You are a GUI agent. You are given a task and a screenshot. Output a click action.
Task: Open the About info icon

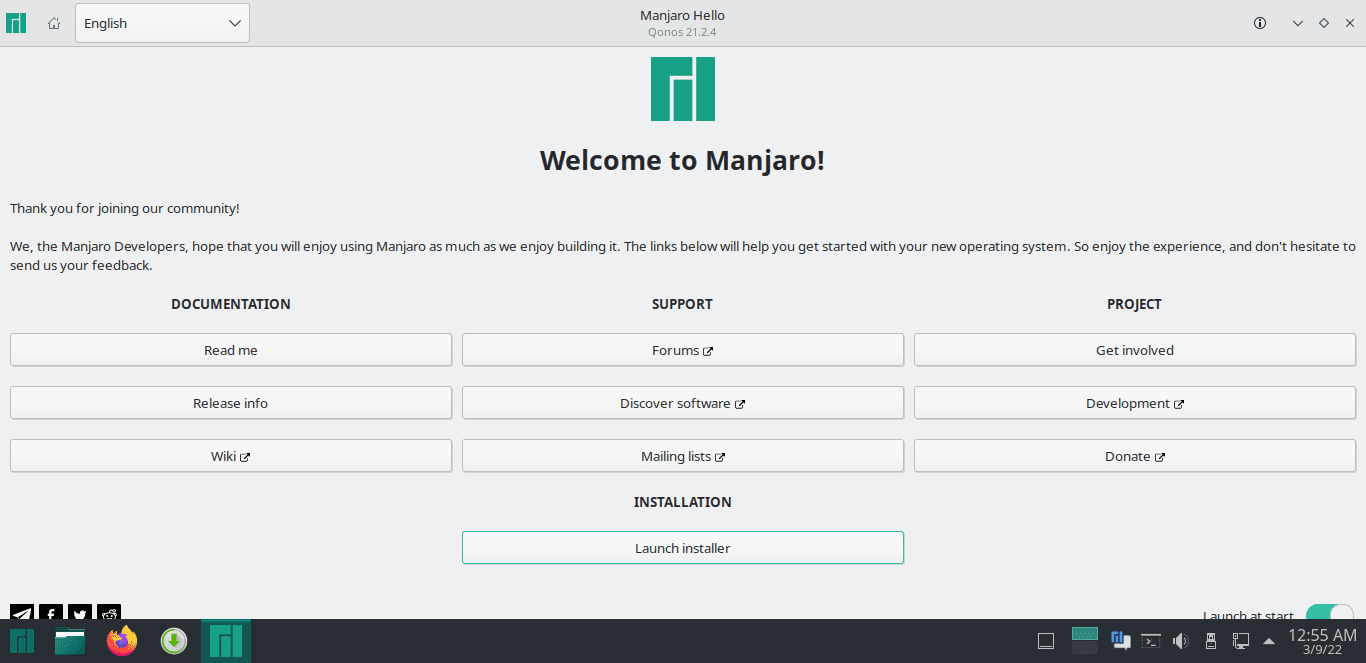tap(1260, 23)
